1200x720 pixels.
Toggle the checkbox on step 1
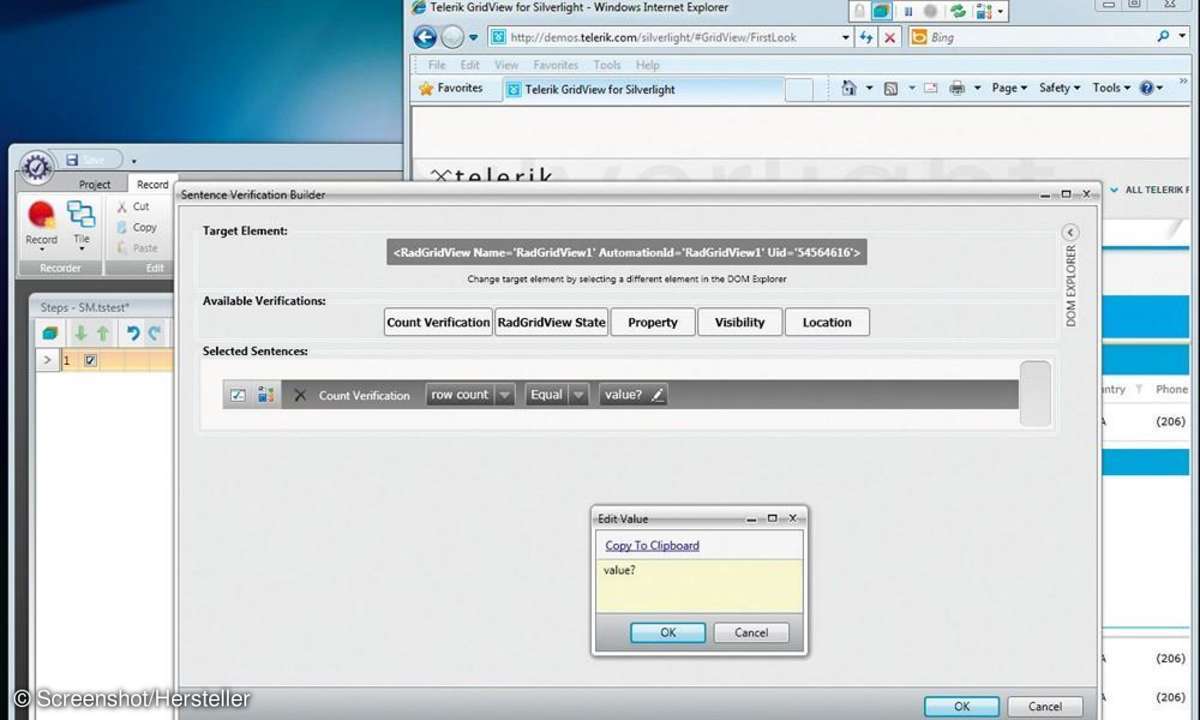90,360
